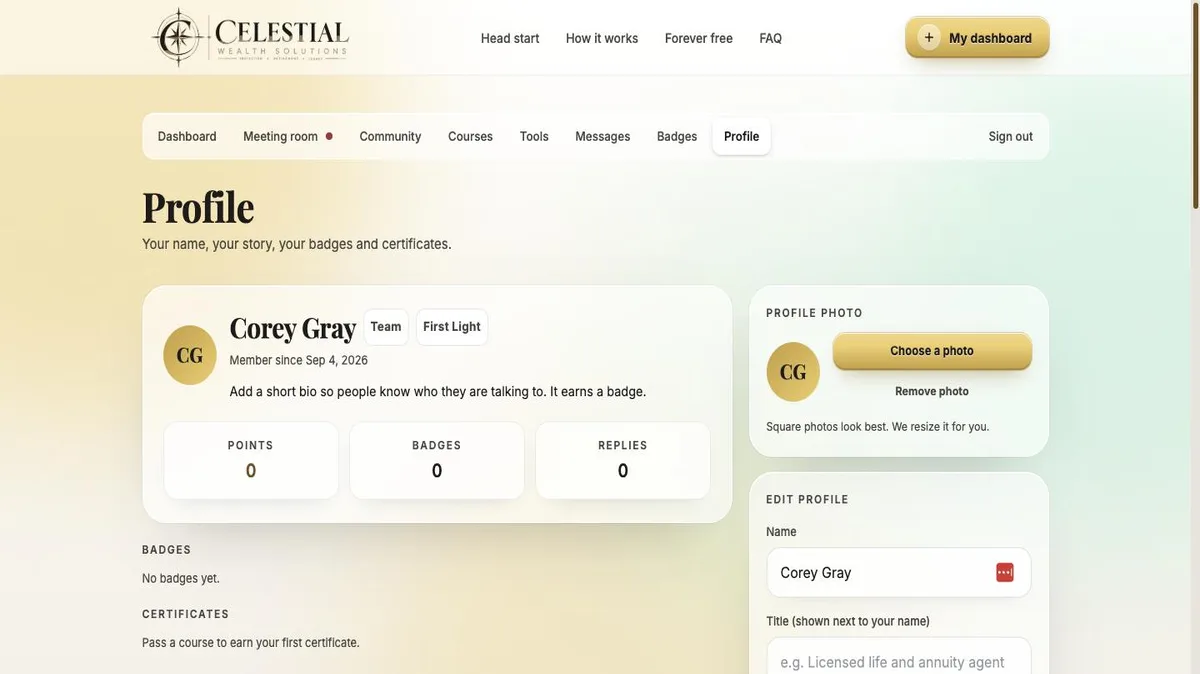Image resolution: width=1200 pixels, height=674 pixels.
Task: Click 'Square photos look best' hint
Action: coord(878,426)
